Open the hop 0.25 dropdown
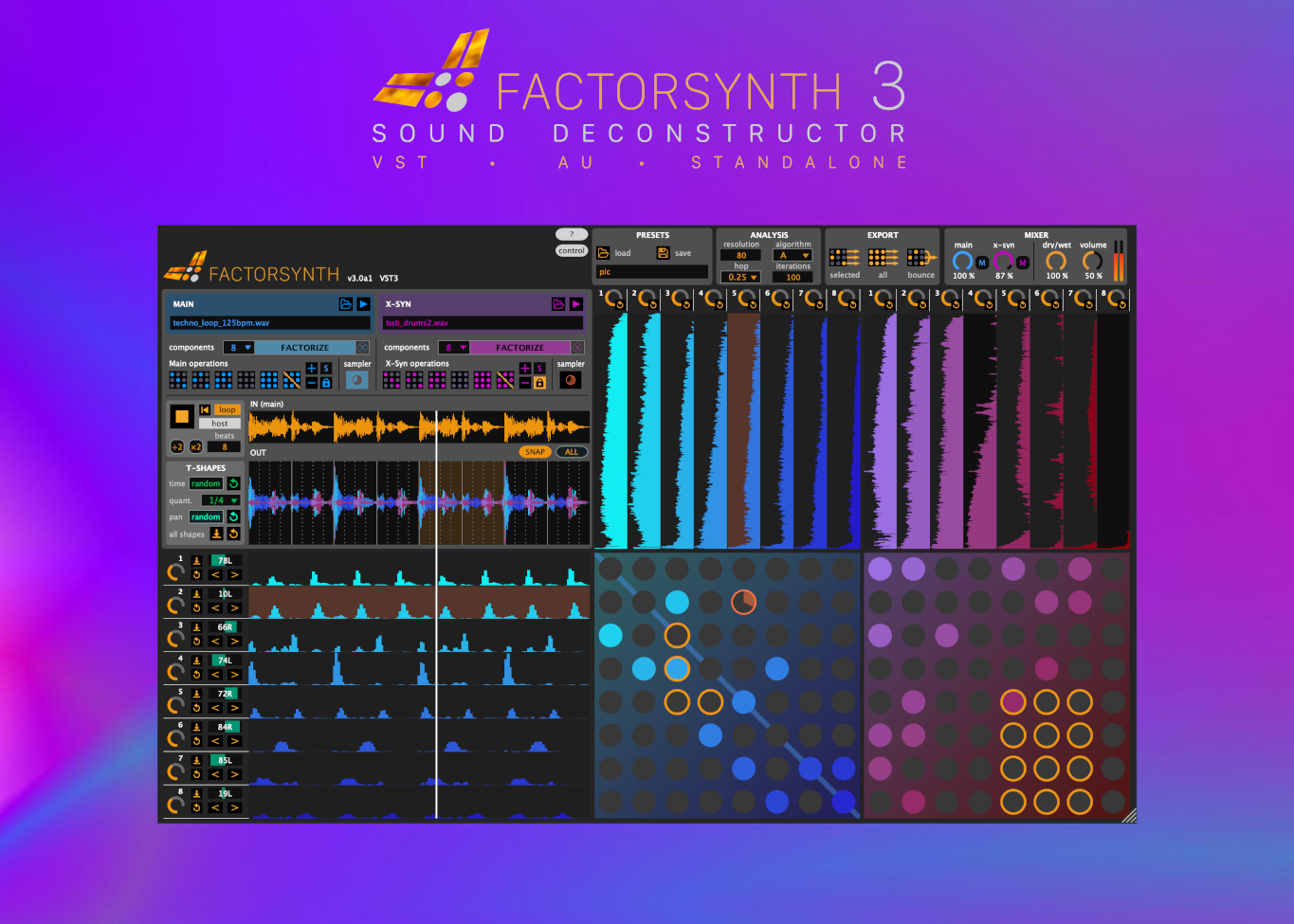The width and height of the screenshot is (1294, 924). (741, 278)
